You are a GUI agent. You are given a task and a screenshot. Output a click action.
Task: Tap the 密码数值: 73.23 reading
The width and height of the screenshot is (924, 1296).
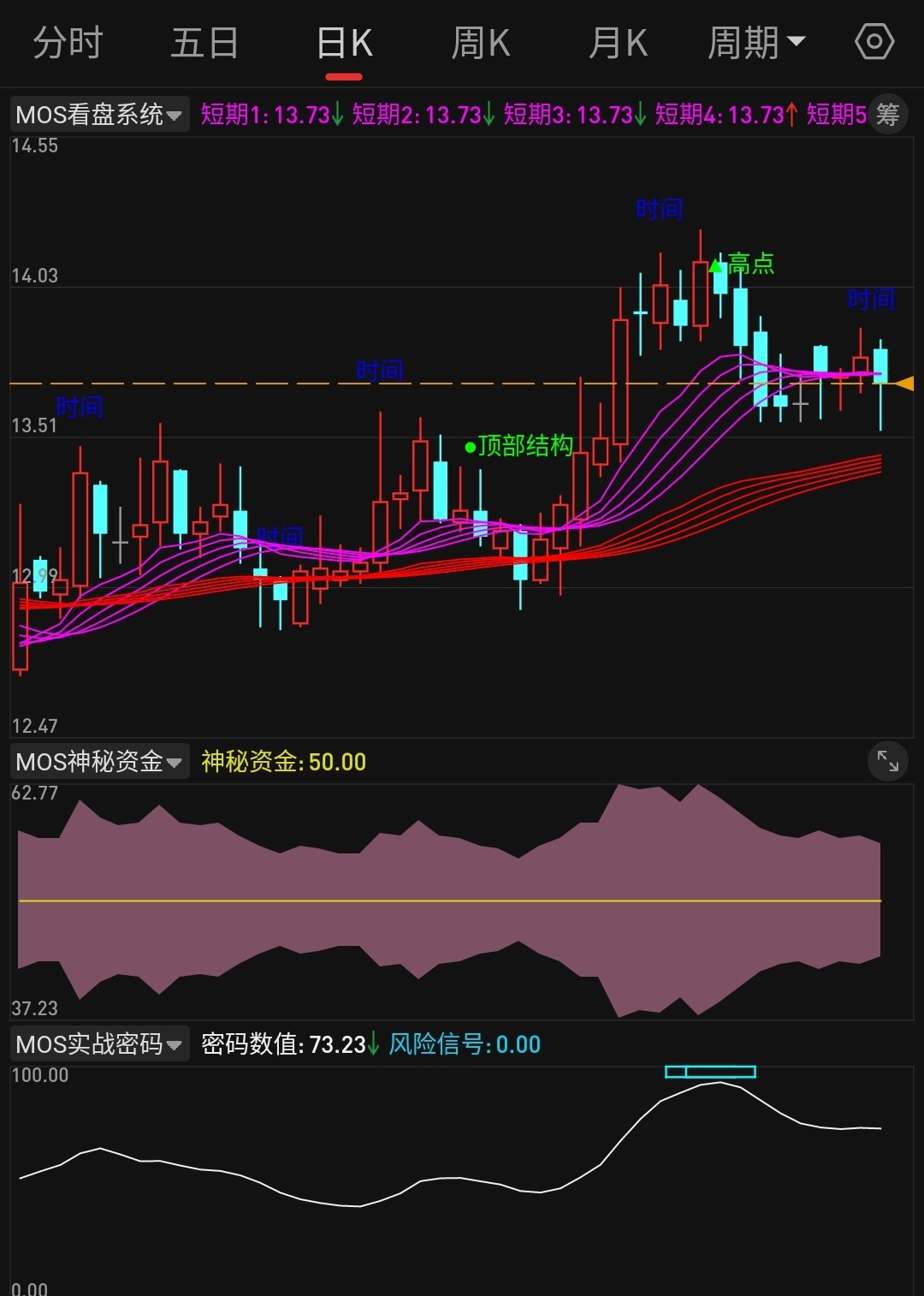coord(289,1044)
